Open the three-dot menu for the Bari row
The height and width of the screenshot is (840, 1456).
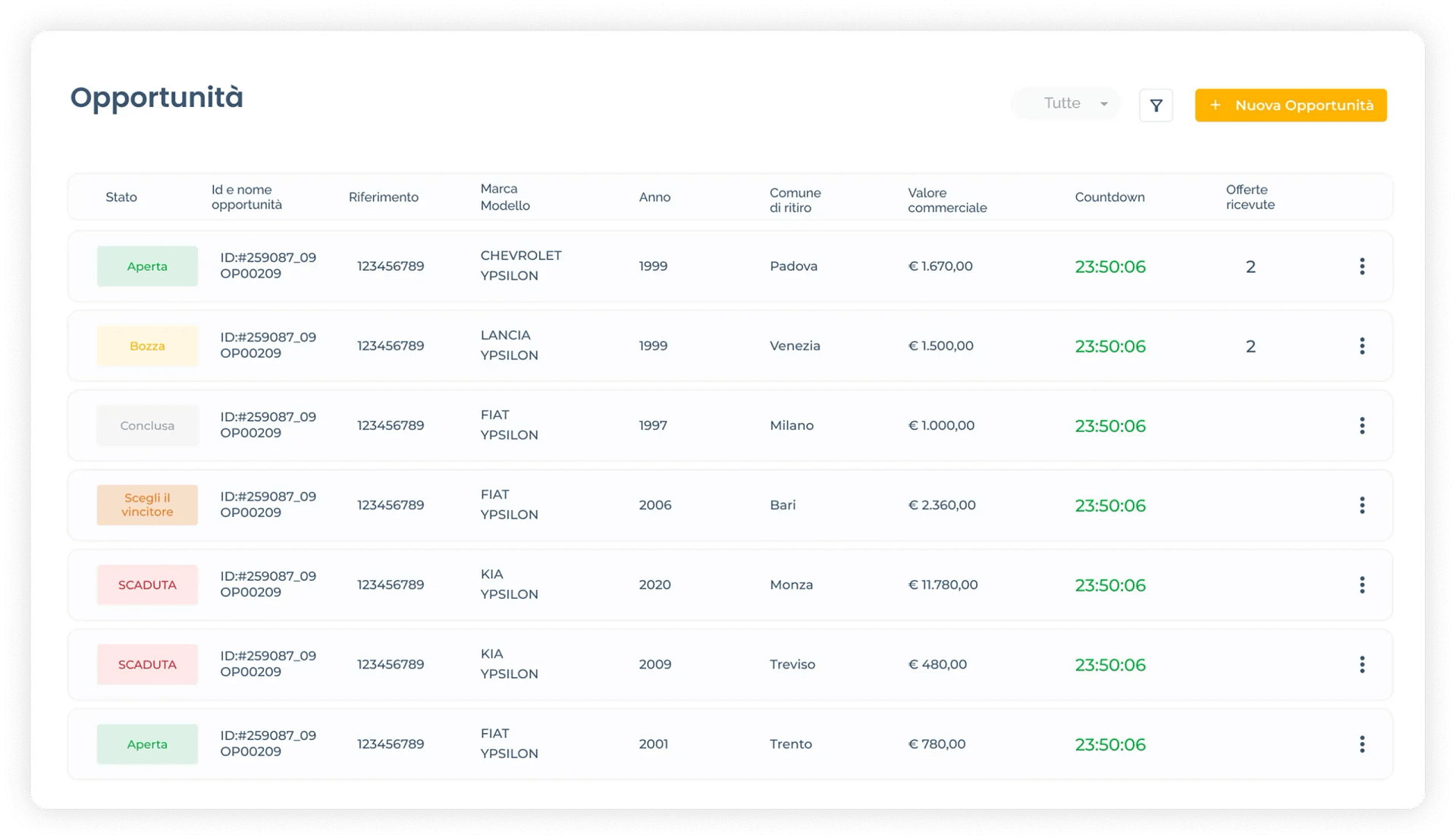[x=1362, y=505]
